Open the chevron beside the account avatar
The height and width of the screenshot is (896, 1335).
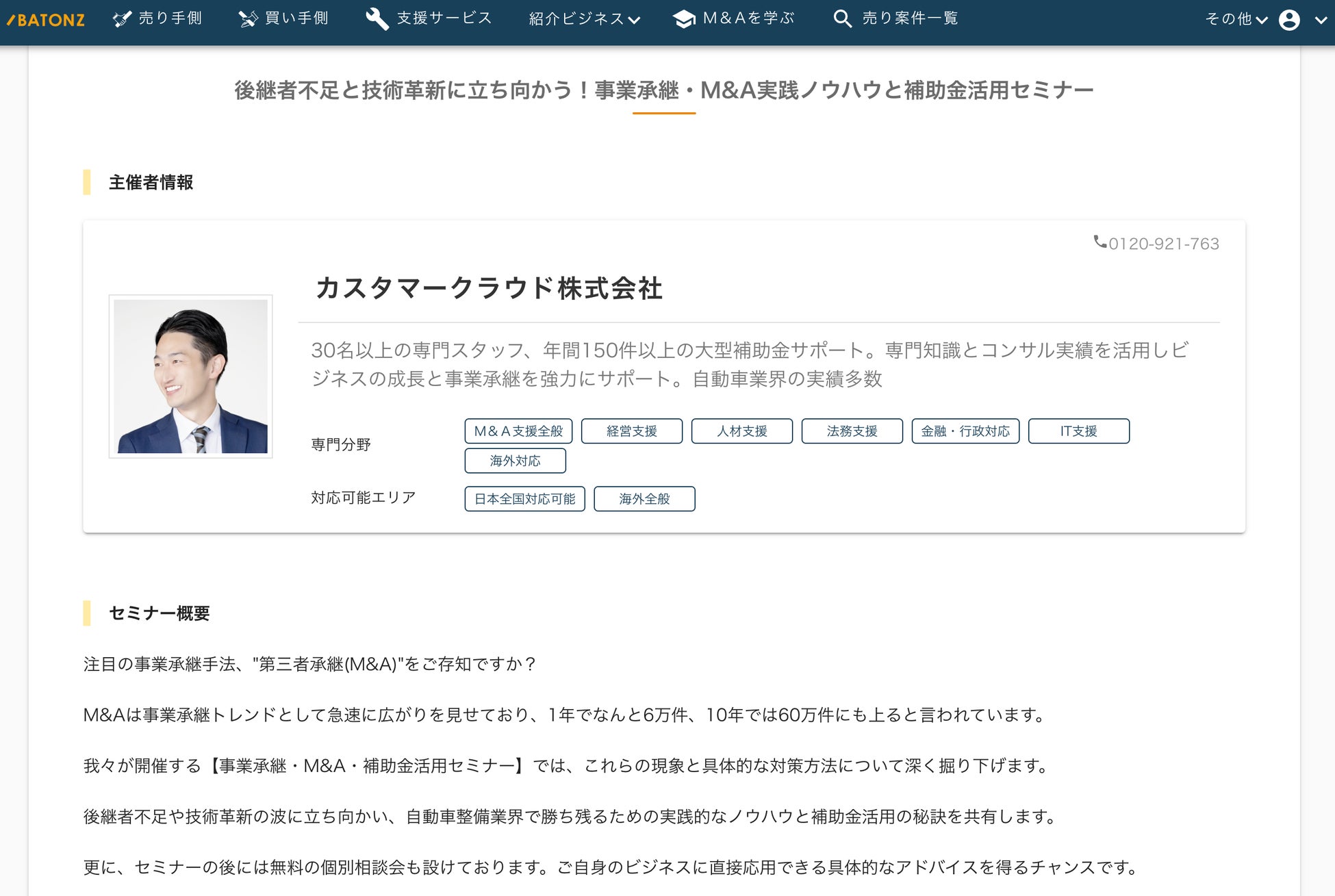pyautogui.click(x=1321, y=20)
